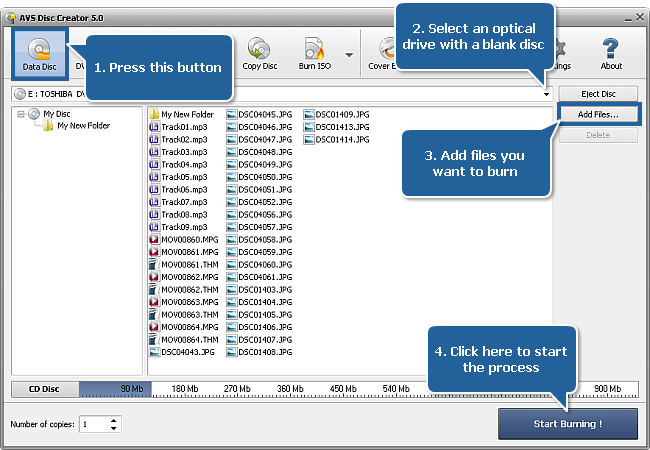Select MOV00860.MPG video file
The height and width of the screenshot is (450, 650).
pyautogui.click(x=184, y=240)
